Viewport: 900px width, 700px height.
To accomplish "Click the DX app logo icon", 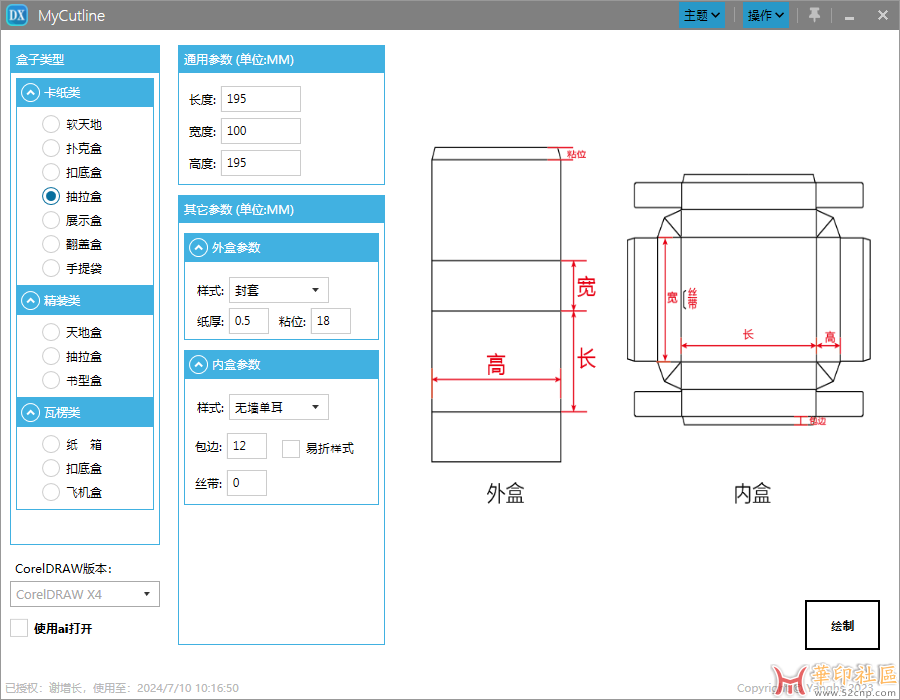I will (x=17, y=15).
